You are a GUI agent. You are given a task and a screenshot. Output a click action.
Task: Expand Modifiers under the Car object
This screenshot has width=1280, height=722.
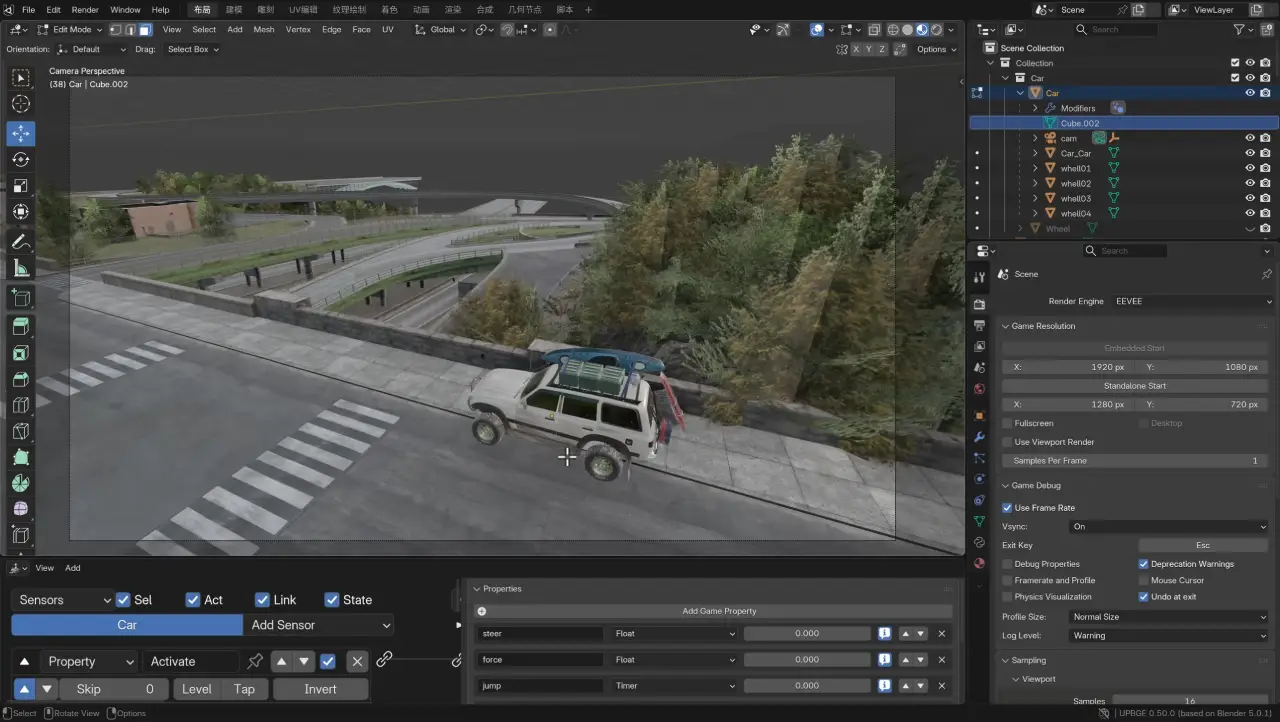1035,107
